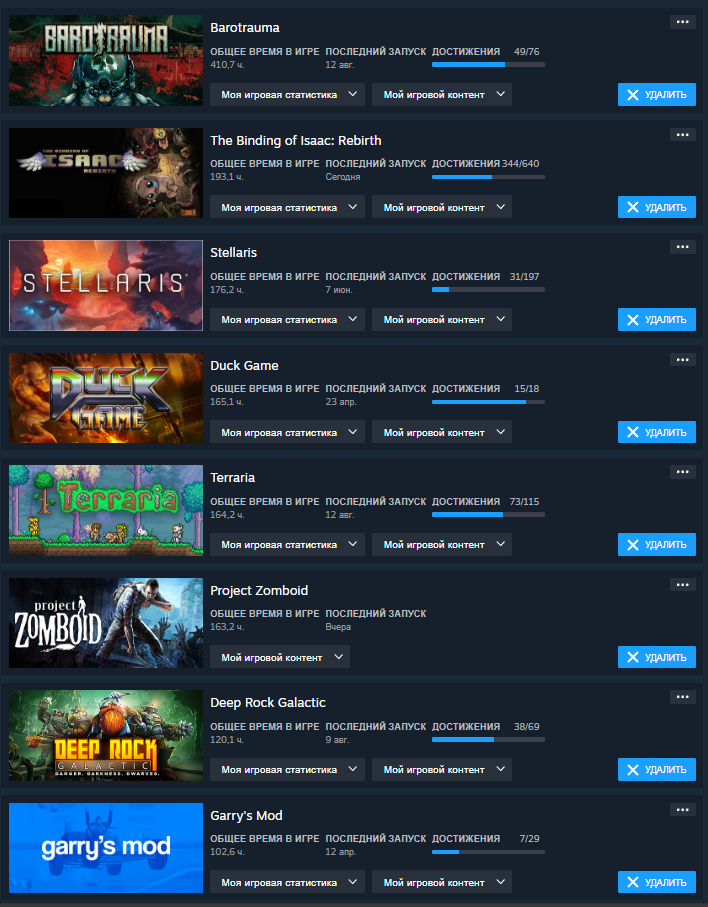708x907 pixels.
Task: Open the three-dot menu for Project Zomboid
Action: coord(683,585)
